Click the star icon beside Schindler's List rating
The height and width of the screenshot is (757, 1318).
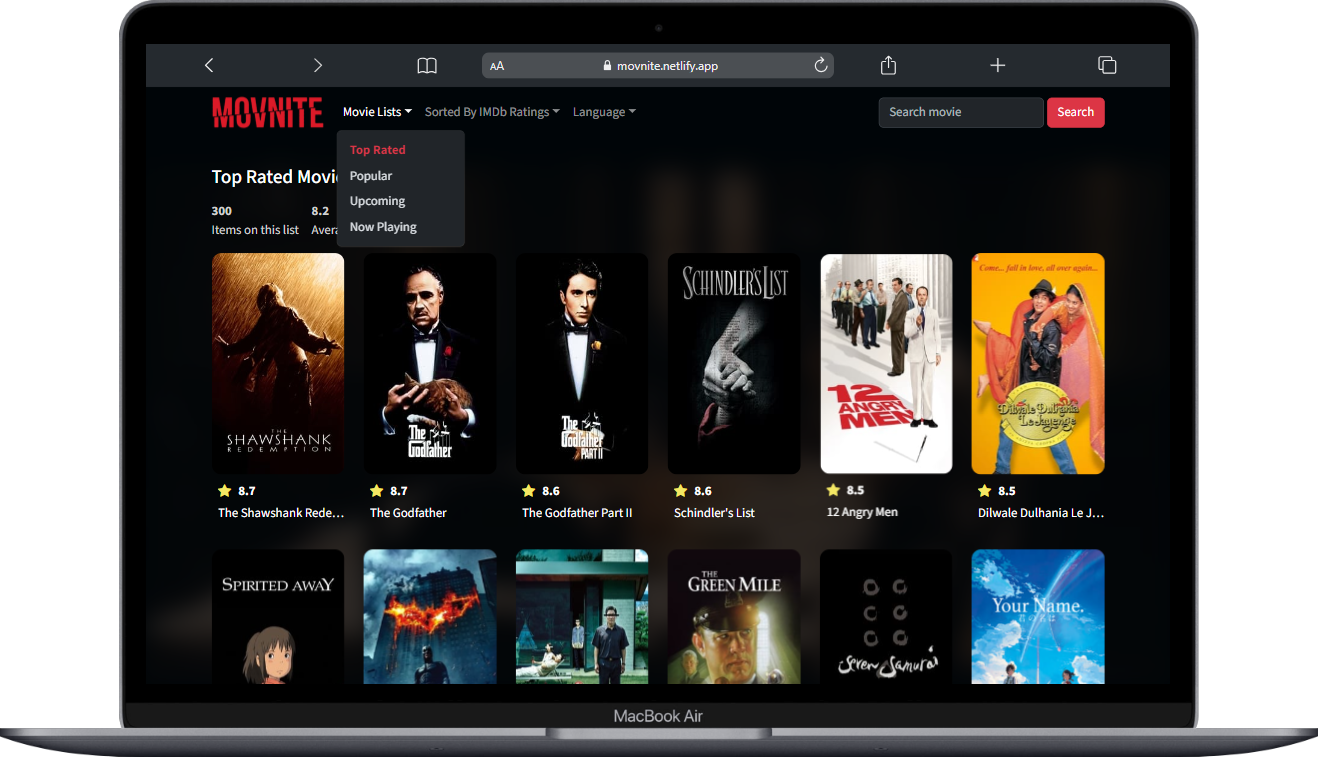(681, 491)
